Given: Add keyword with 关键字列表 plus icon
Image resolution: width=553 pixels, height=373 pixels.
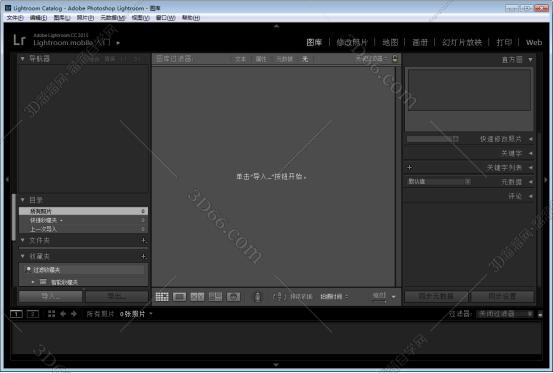Looking at the screenshot, I should [409, 167].
